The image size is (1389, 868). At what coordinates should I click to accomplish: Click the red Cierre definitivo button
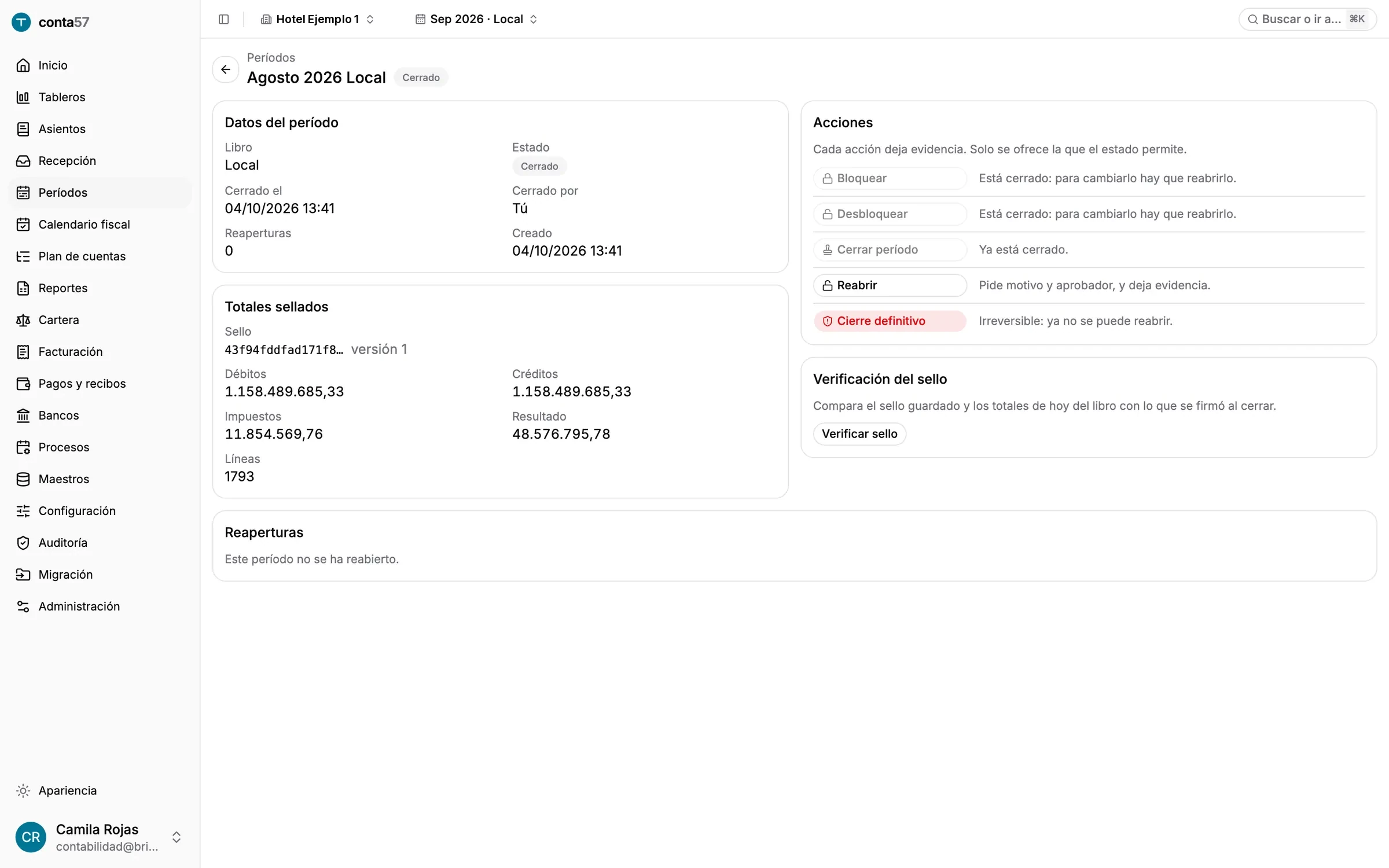[890, 321]
